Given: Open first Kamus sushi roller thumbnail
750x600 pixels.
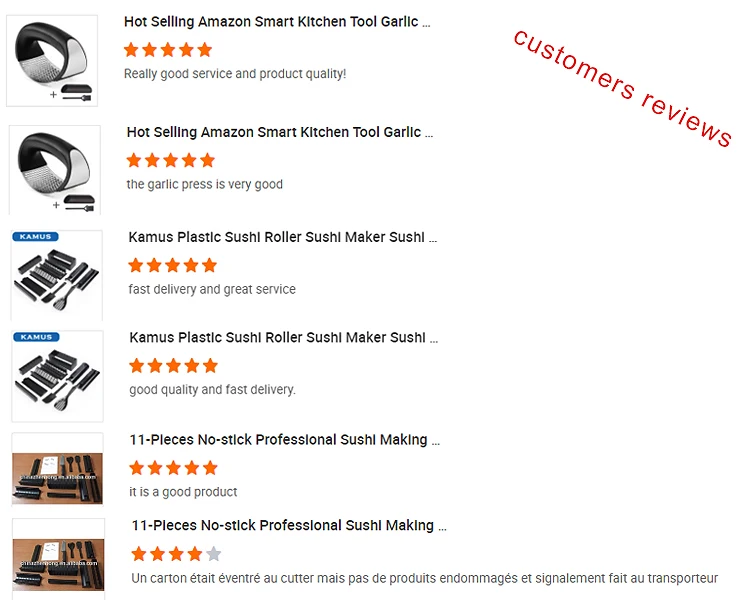Looking at the screenshot, I should 57,274.
